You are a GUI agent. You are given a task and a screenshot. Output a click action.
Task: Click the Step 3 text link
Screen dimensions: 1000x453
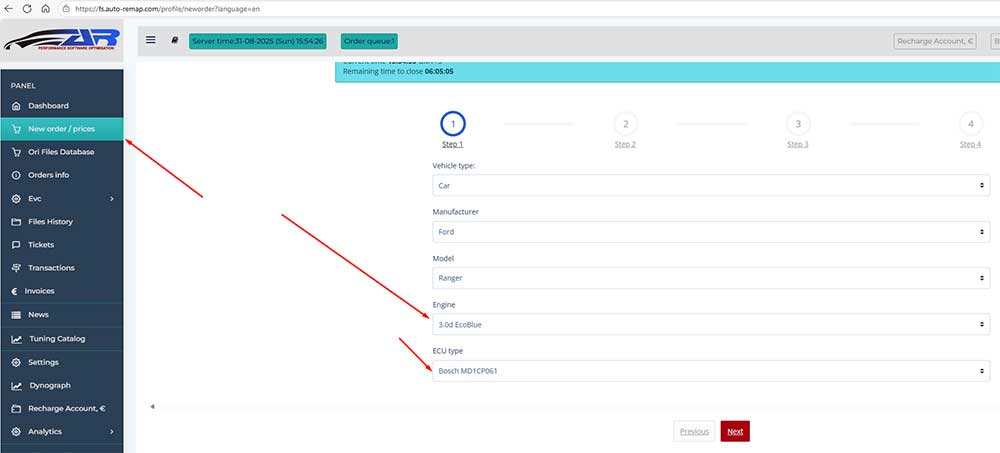point(798,144)
